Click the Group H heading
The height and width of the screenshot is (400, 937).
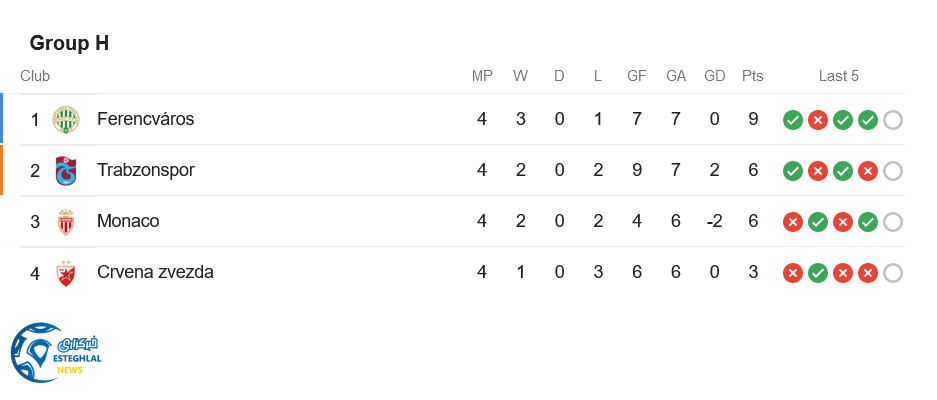(69, 43)
